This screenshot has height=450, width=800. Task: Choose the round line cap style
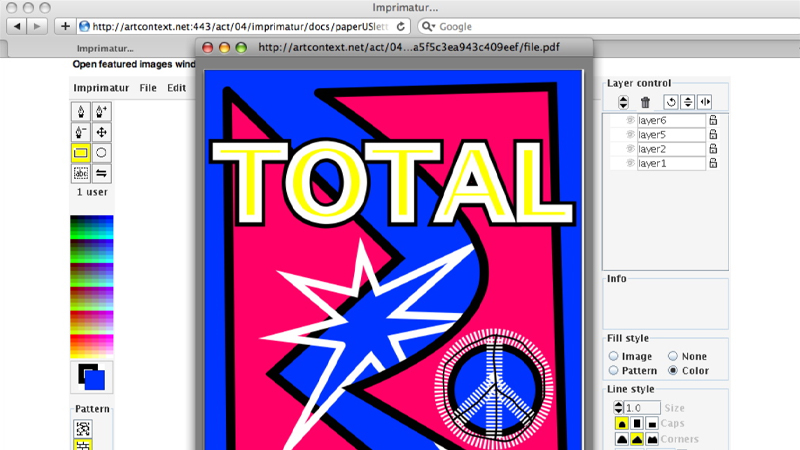(x=621, y=423)
